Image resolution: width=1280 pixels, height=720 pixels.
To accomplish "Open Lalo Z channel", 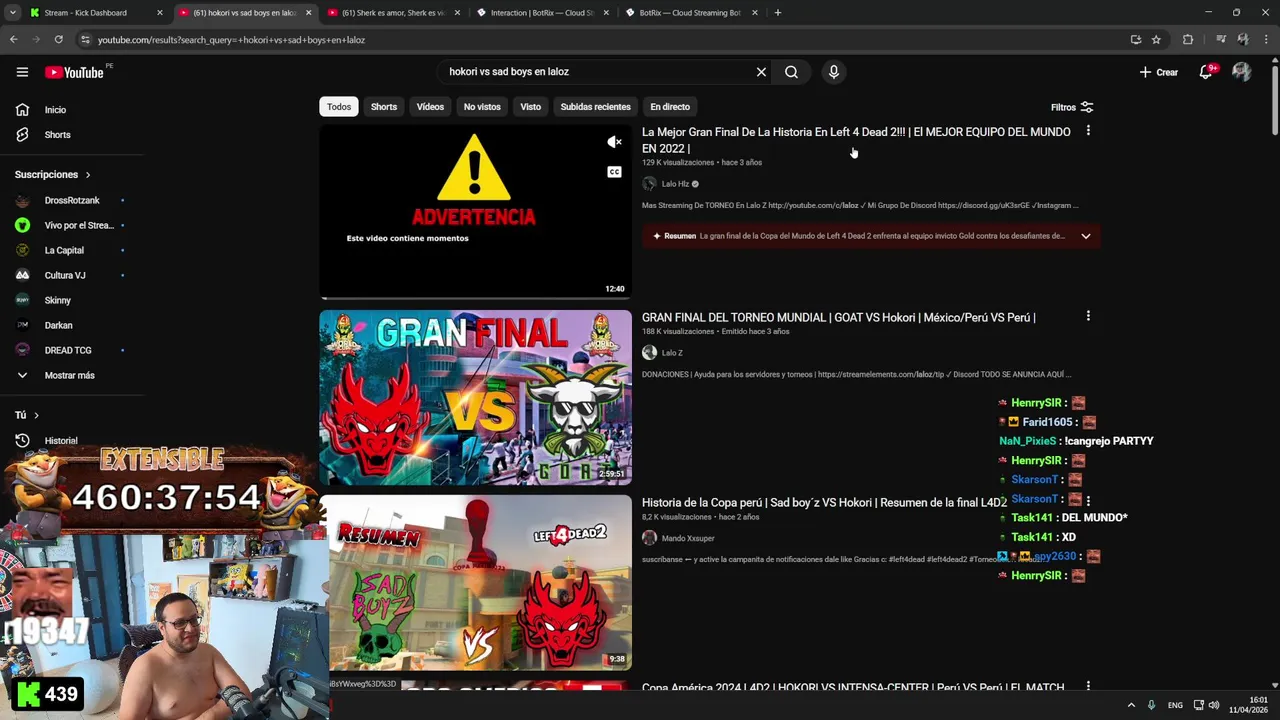I will [671, 353].
